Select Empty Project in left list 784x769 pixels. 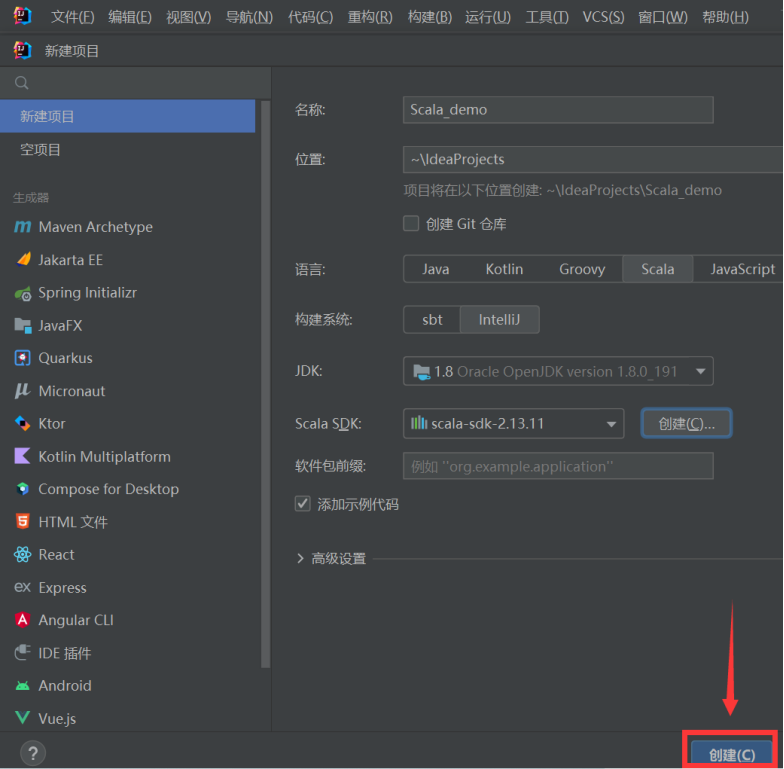128,150
